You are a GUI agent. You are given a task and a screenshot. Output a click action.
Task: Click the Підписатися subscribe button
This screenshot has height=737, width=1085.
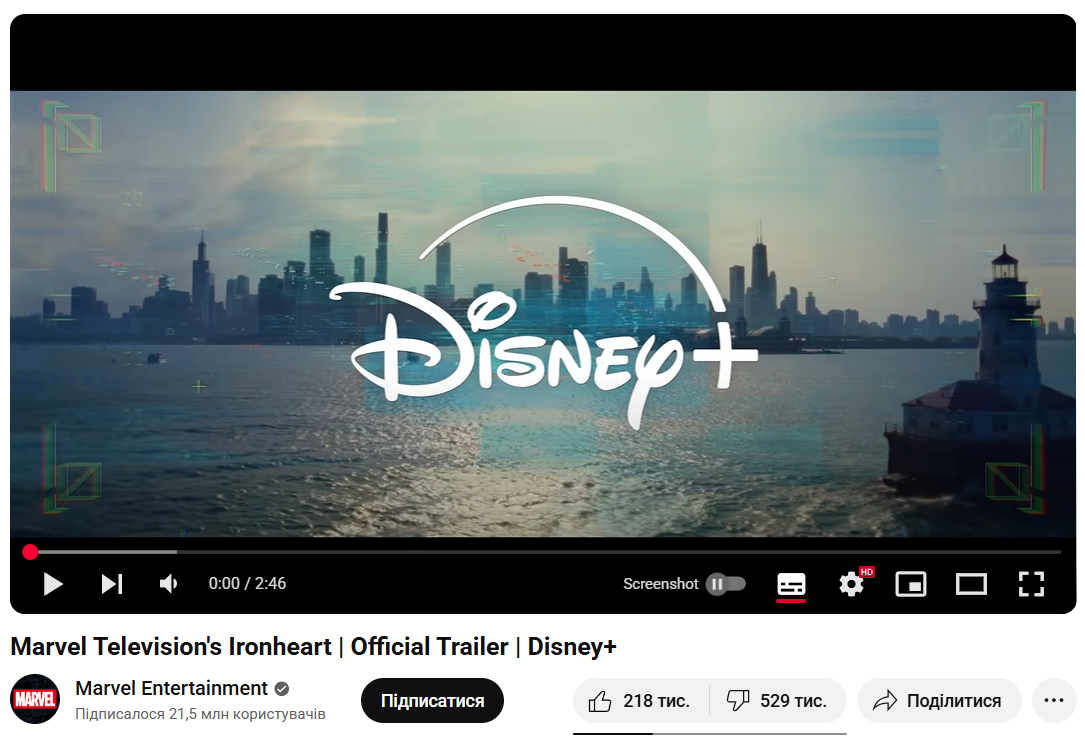pos(432,701)
